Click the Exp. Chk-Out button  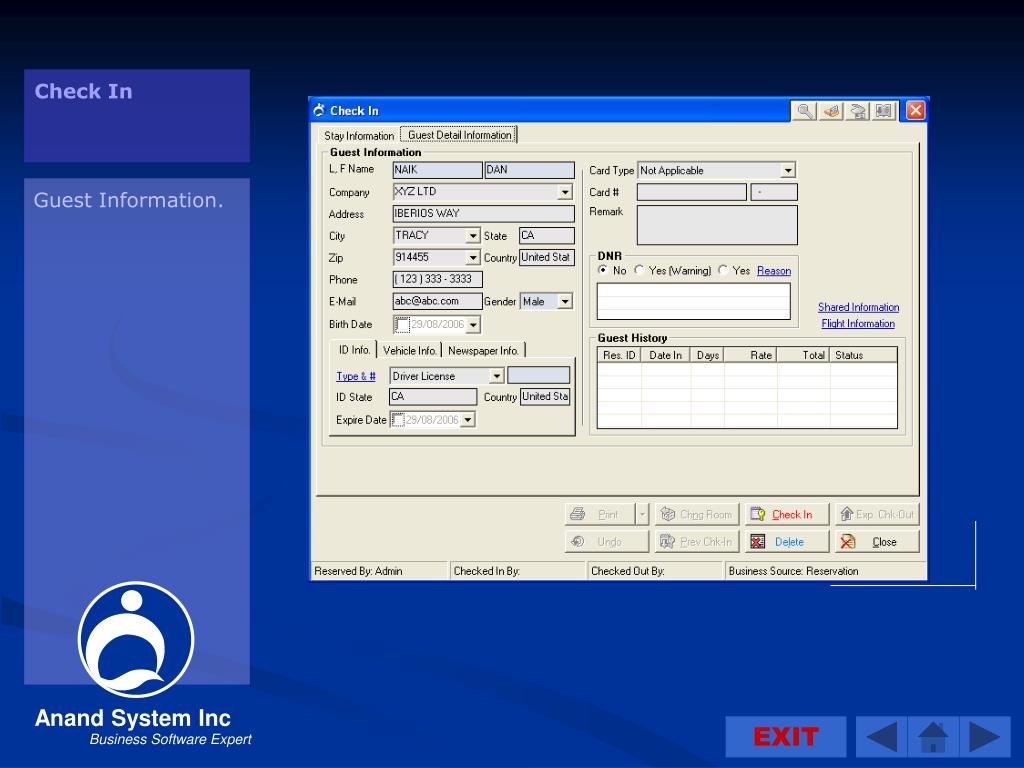[x=877, y=515]
